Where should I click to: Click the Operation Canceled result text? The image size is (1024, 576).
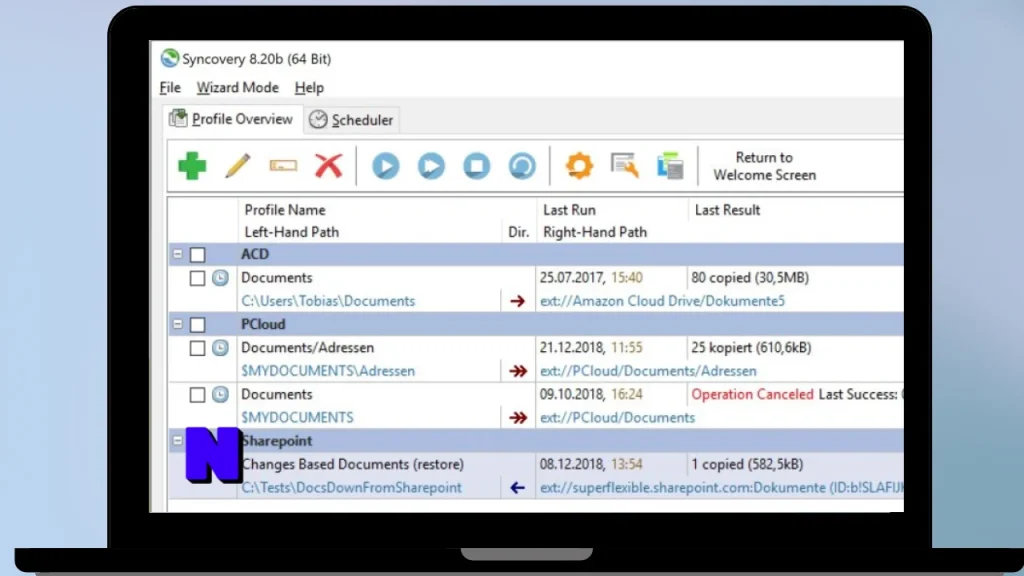click(752, 394)
